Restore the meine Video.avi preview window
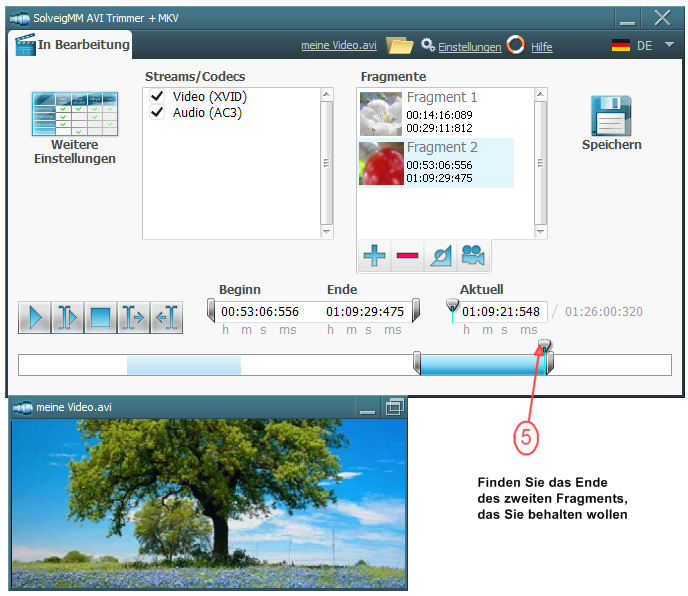Viewport: 688px width, 596px height. click(x=394, y=407)
